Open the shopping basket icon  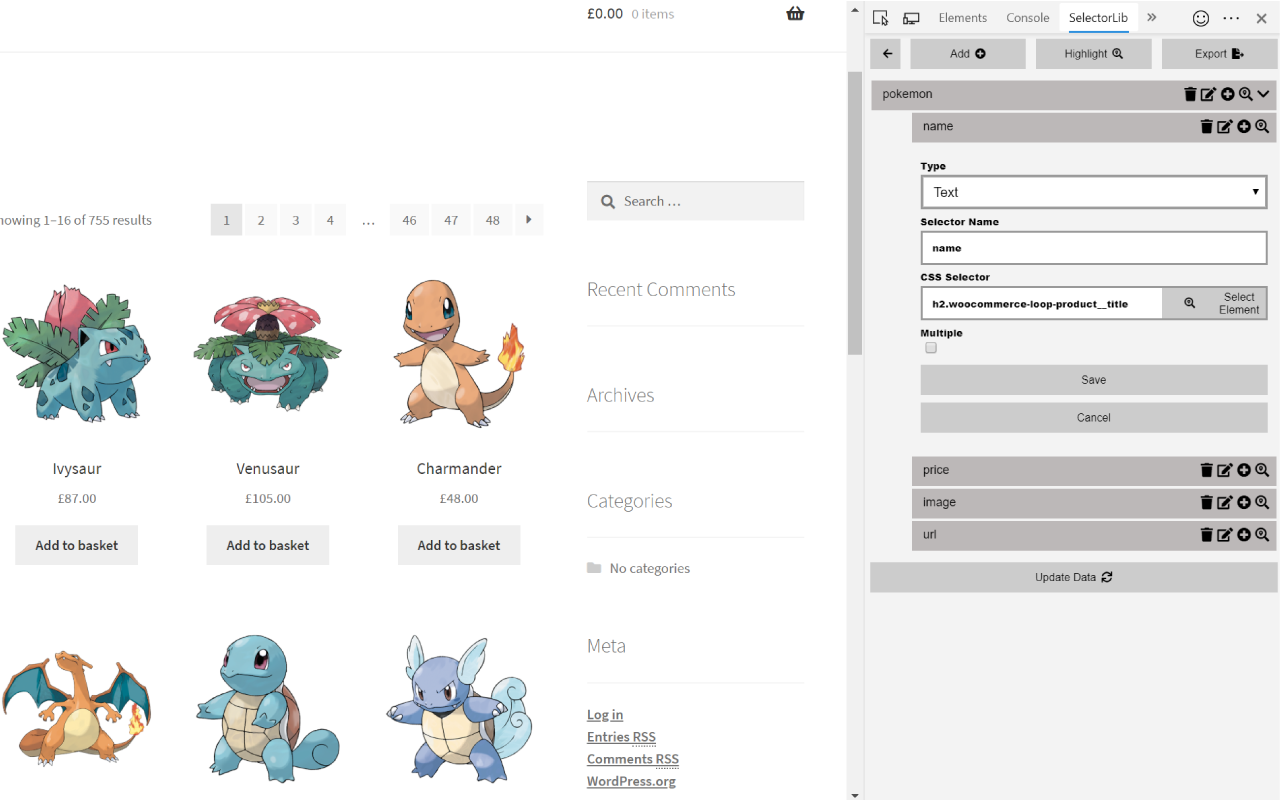pyautogui.click(x=795, y=13)
